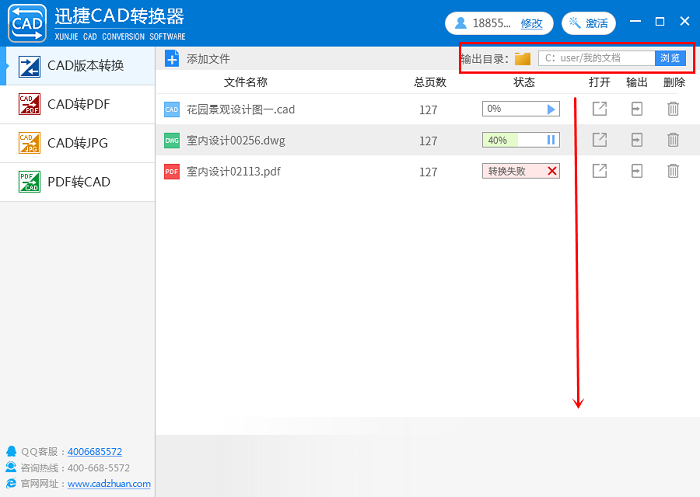Minimize the 迅捷CAD转换器 window

tap(635, 21)
